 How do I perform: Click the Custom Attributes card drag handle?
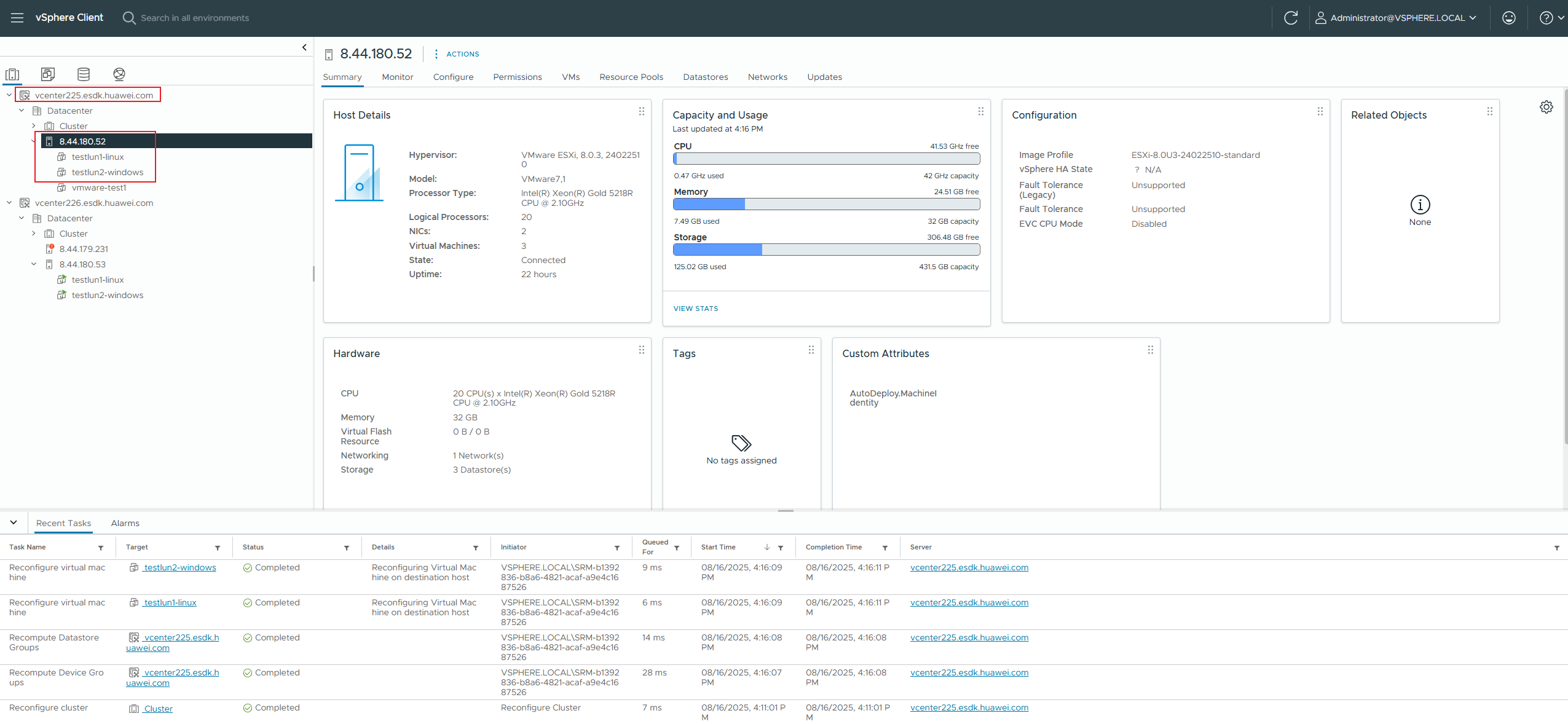pyautogui.click(x=1151, y=350)
